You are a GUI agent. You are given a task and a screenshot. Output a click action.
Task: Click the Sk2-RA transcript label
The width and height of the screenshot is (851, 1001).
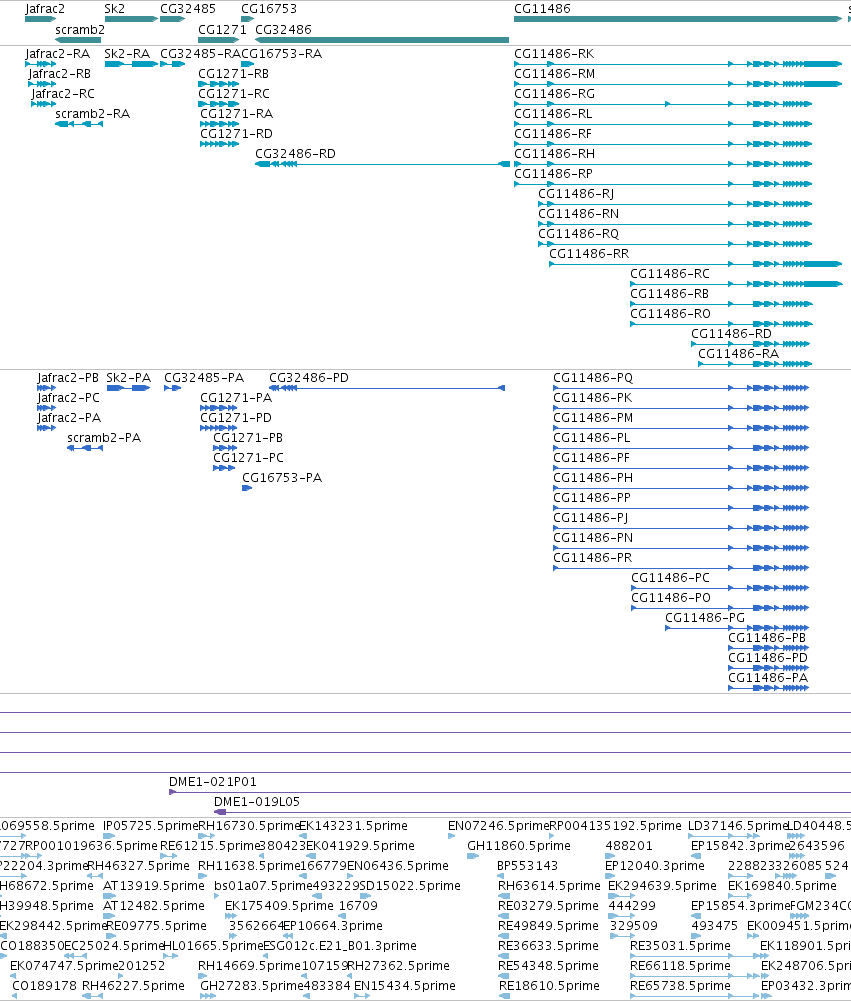[x=127, y=54]
